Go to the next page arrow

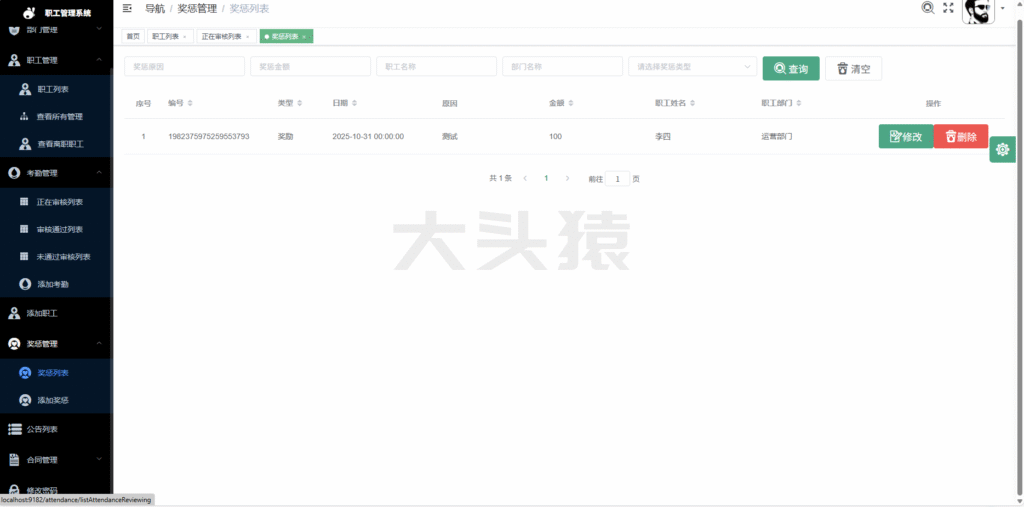[x=568, y=178]
